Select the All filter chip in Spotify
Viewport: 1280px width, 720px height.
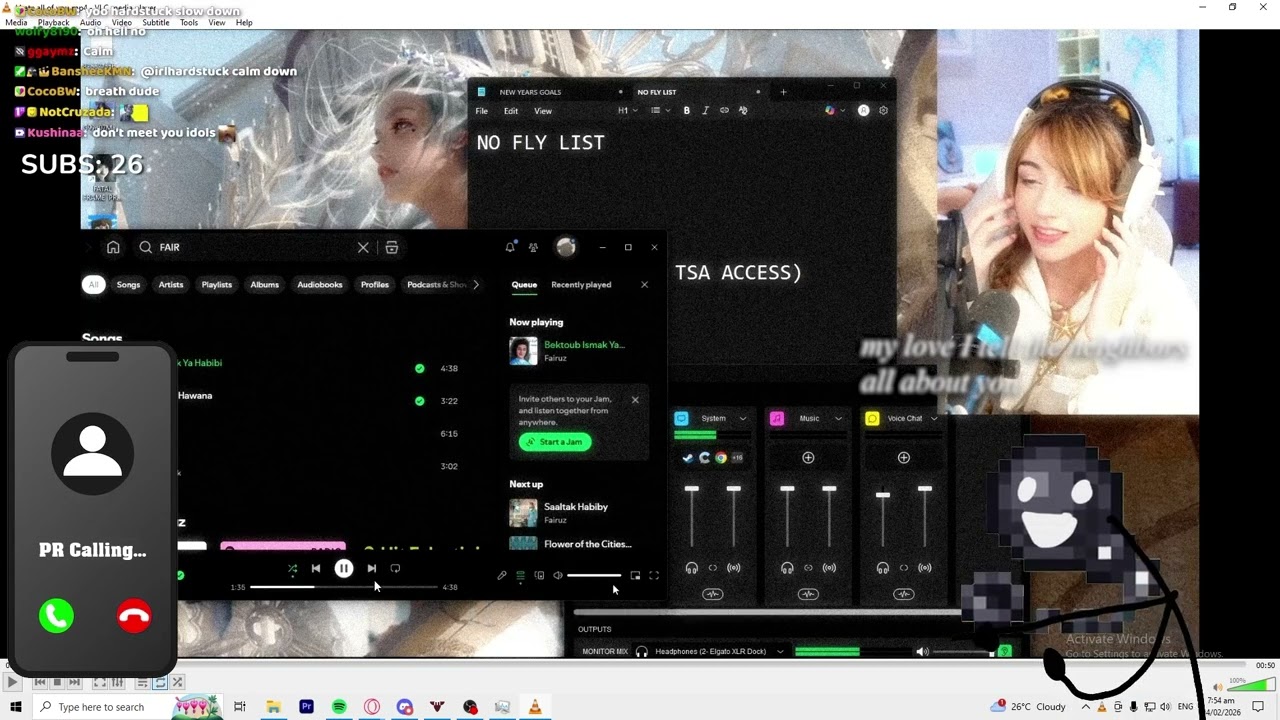tap(93, 285)
